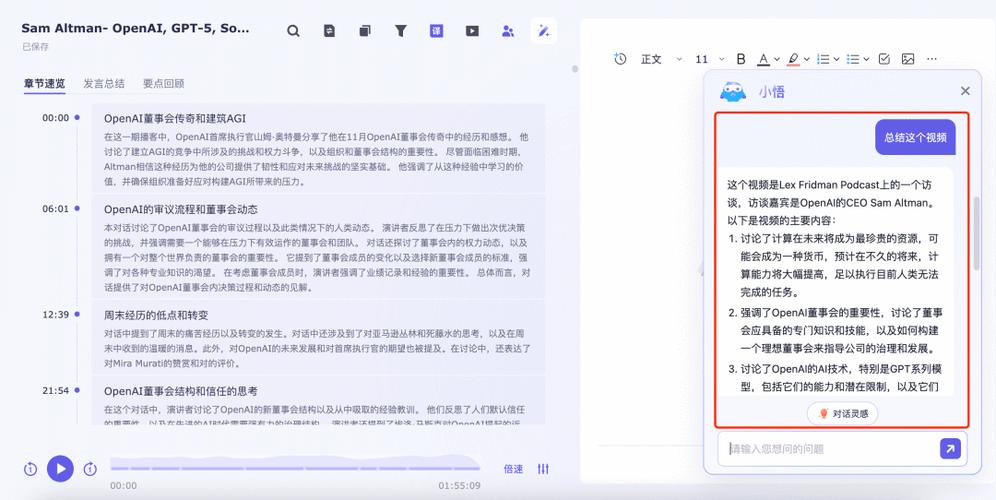Screen dimensions: 996x500
Task: Click the 对话灵感 suggestion button
Action: [842, 414]
